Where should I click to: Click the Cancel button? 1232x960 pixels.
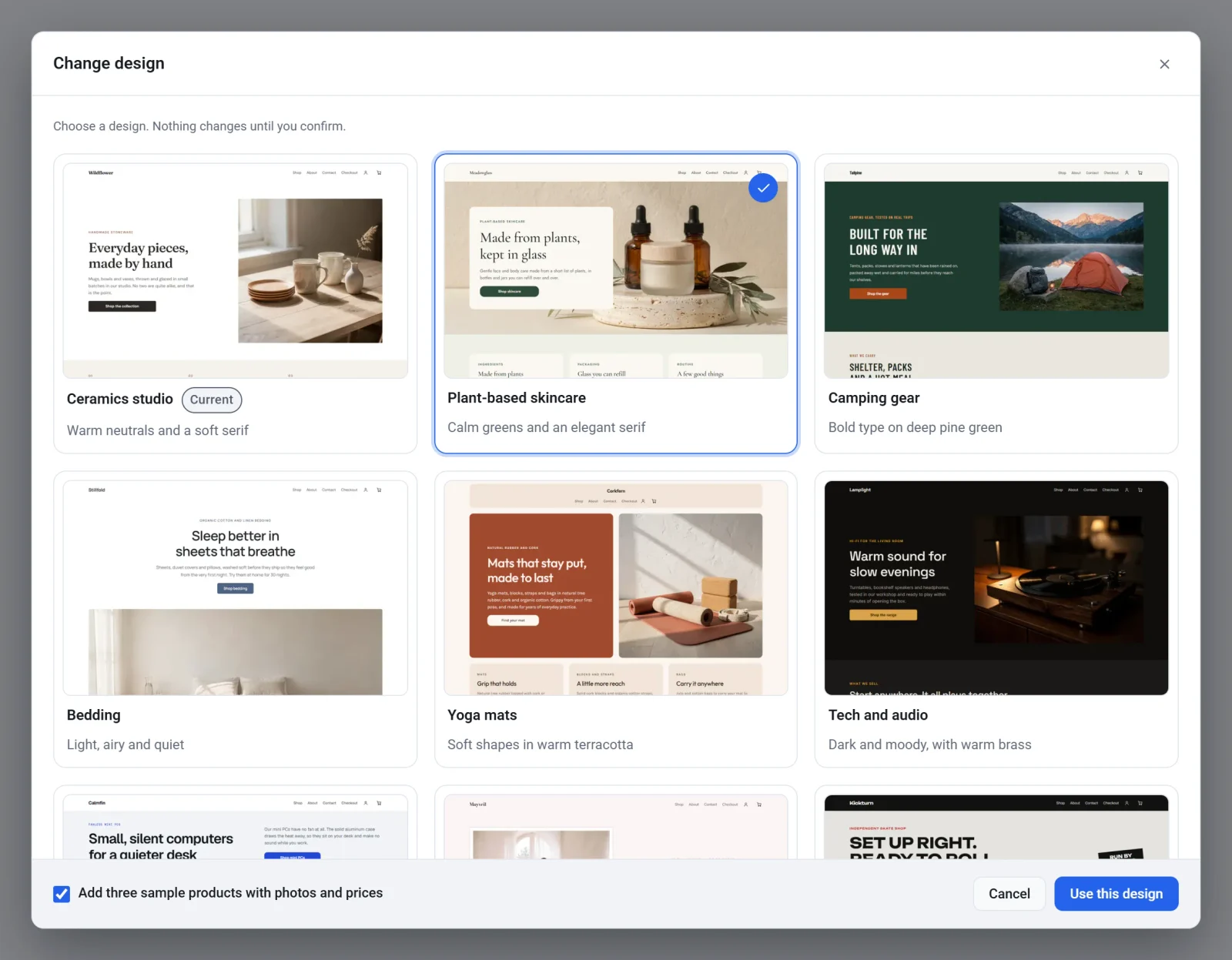click(1009, 894)
